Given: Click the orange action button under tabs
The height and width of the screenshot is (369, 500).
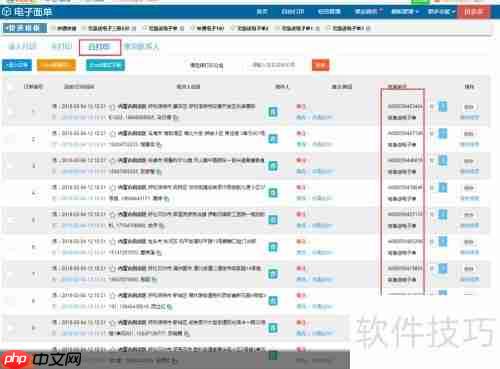Looking at the screenshot, I should click(x=56, y=65).
